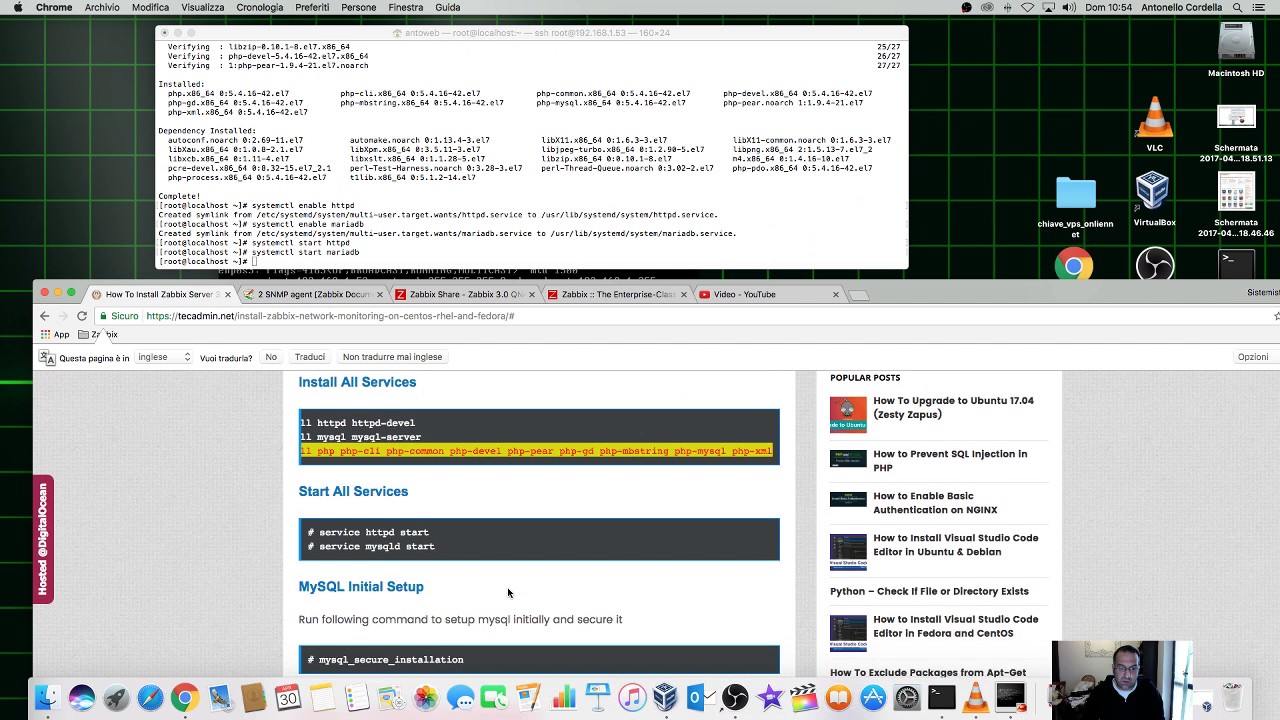Screen dimensions: 1280x720
Task: Select Schermata 2017-04 18.51.13 desktop file
Action: [x=1236, y=133]
